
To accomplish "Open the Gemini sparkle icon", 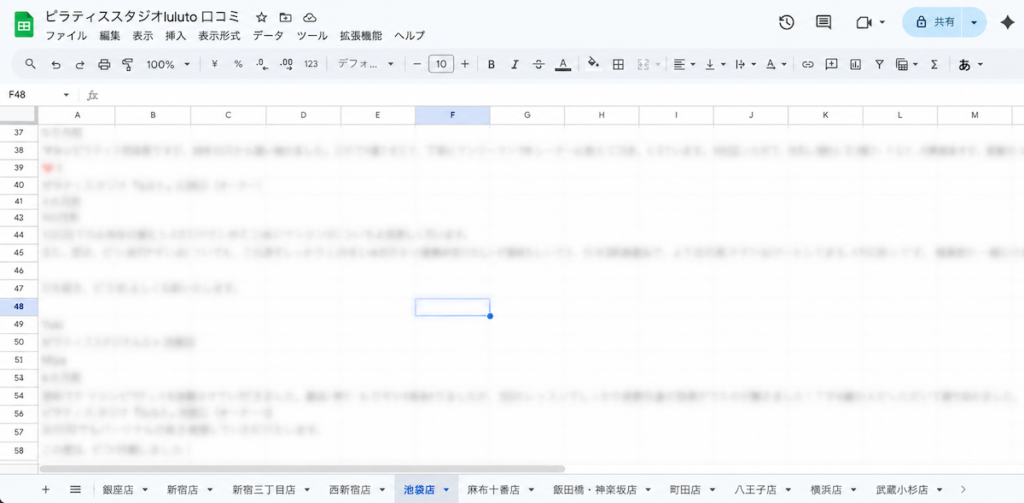I will pyautogui.click(x=1006, y=22).
